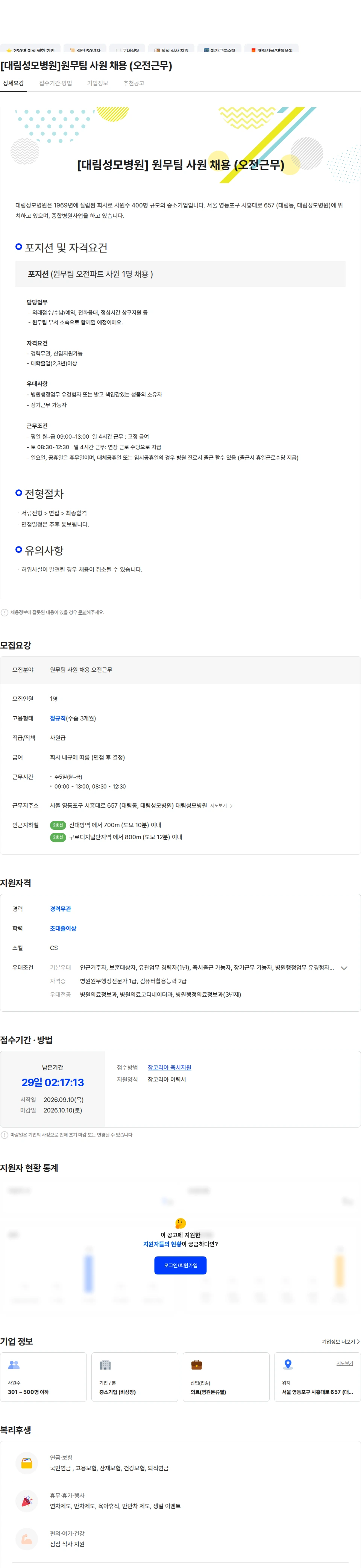Click the location pin icon on the 위치 card
This screenshot has width=361, height=1568.
click(288, 1365)
